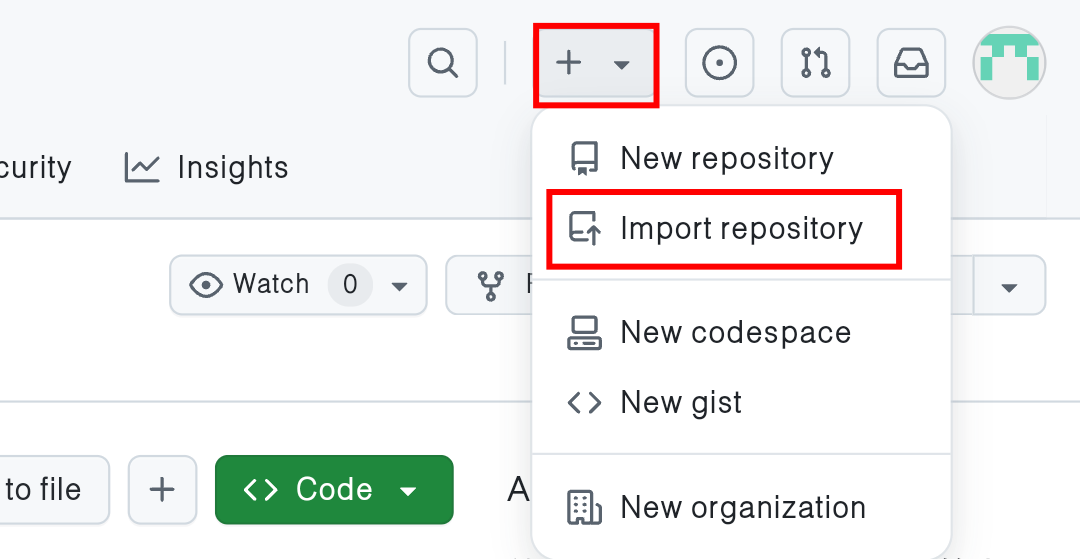Image resolution: width=1080 pixels, height=559 pixels.
Task: Expand the Watch dropdown
Action: (400, 286)
